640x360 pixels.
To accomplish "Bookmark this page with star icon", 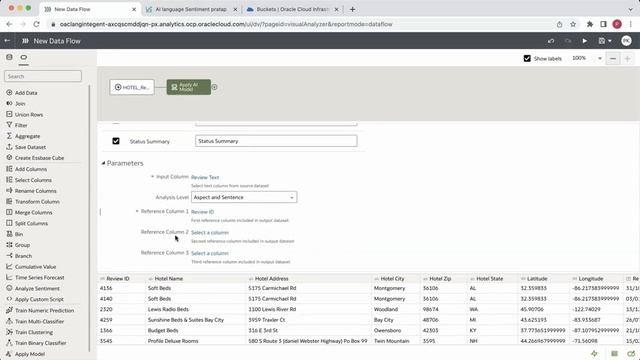I will coord(573,24).
